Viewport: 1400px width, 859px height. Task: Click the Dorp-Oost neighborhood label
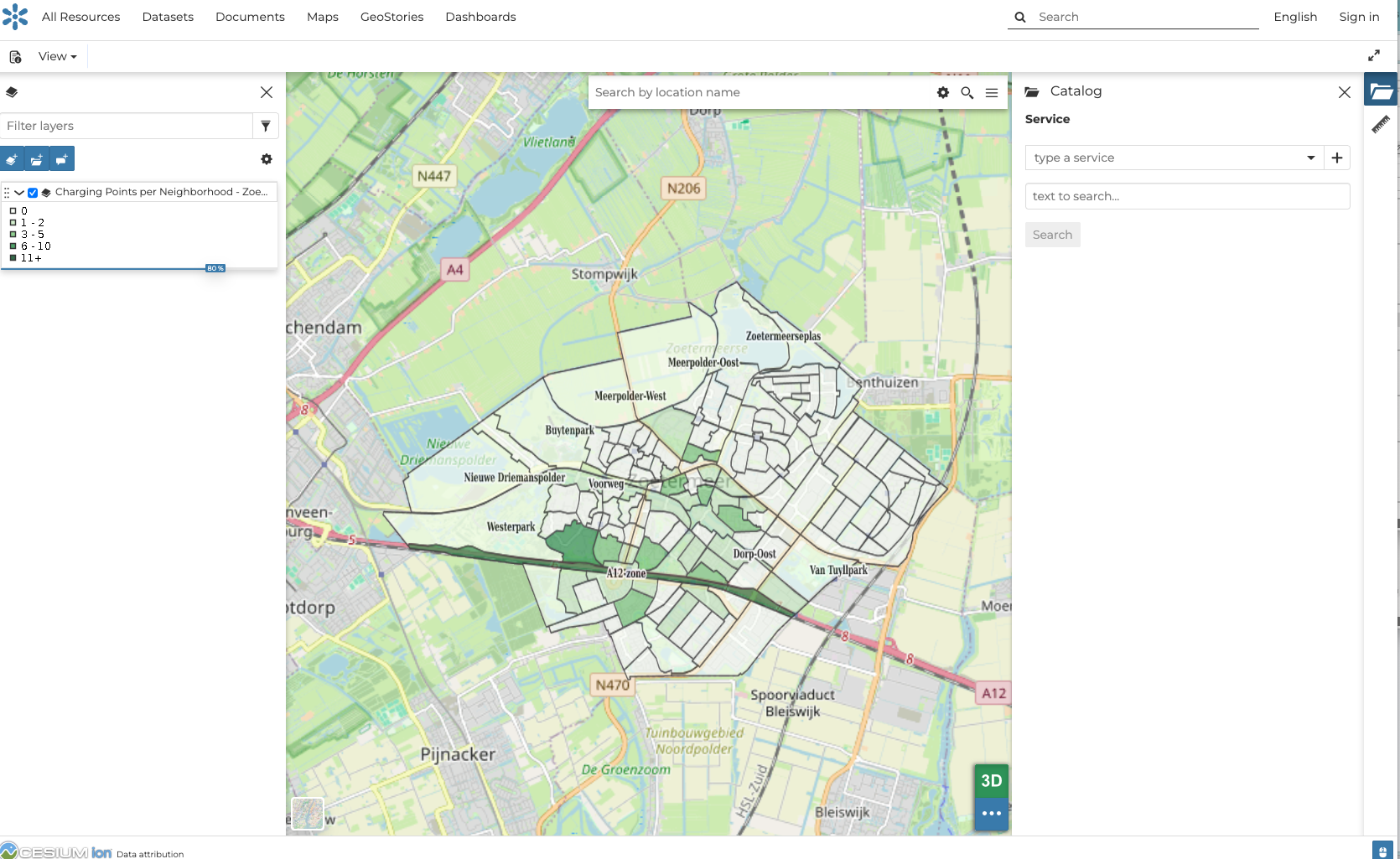[x=754, y=554]
